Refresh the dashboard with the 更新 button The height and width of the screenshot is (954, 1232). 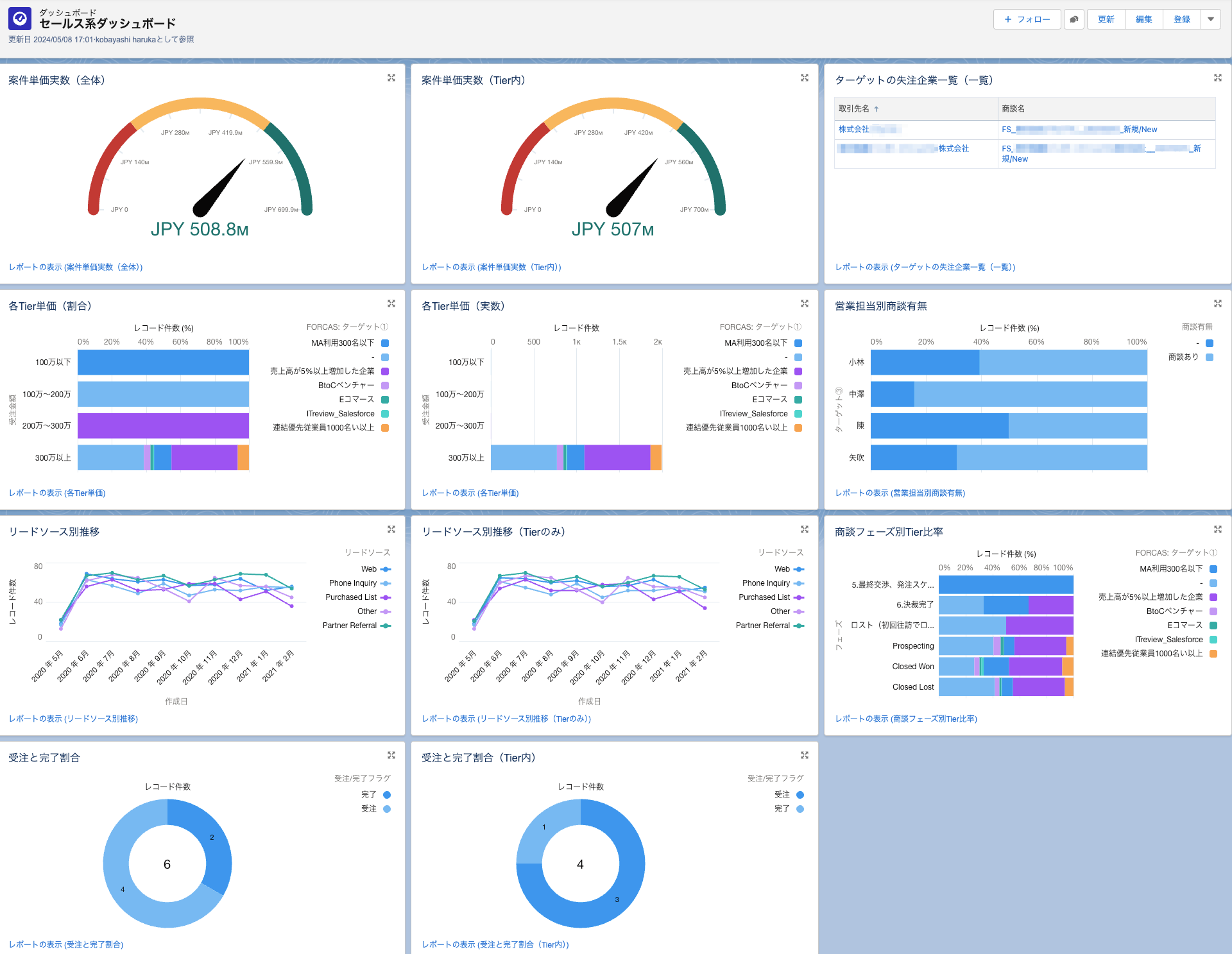point(1105,19)
